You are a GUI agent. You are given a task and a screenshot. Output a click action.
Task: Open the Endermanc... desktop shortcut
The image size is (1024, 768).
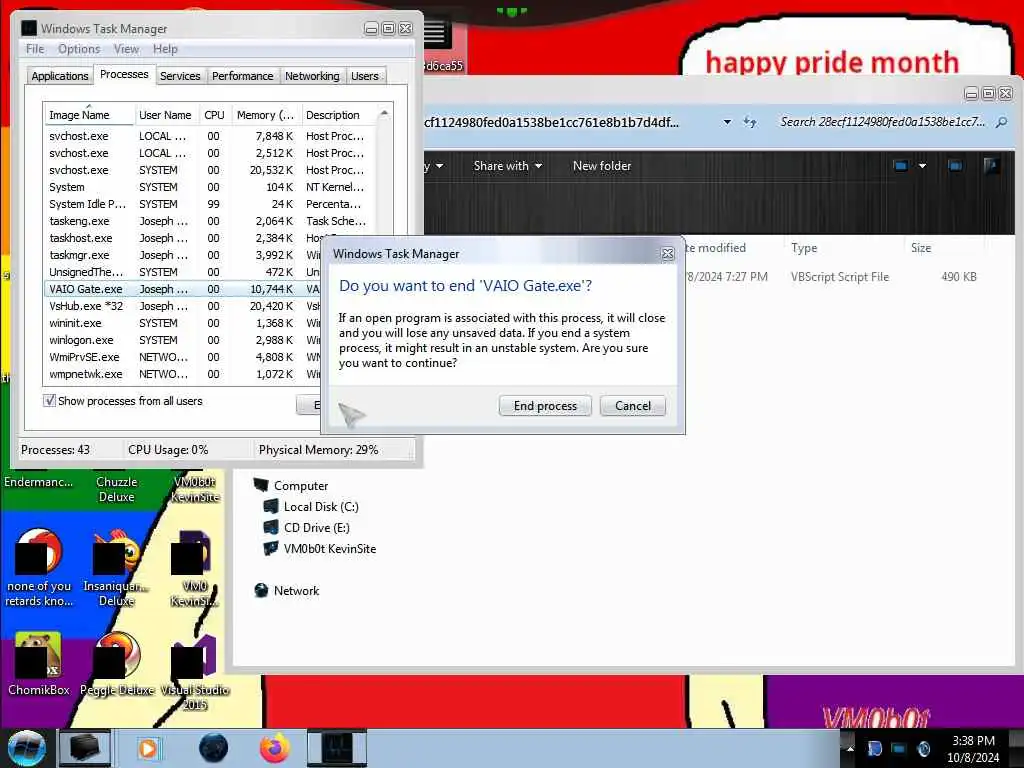click(x=39, y=482)
